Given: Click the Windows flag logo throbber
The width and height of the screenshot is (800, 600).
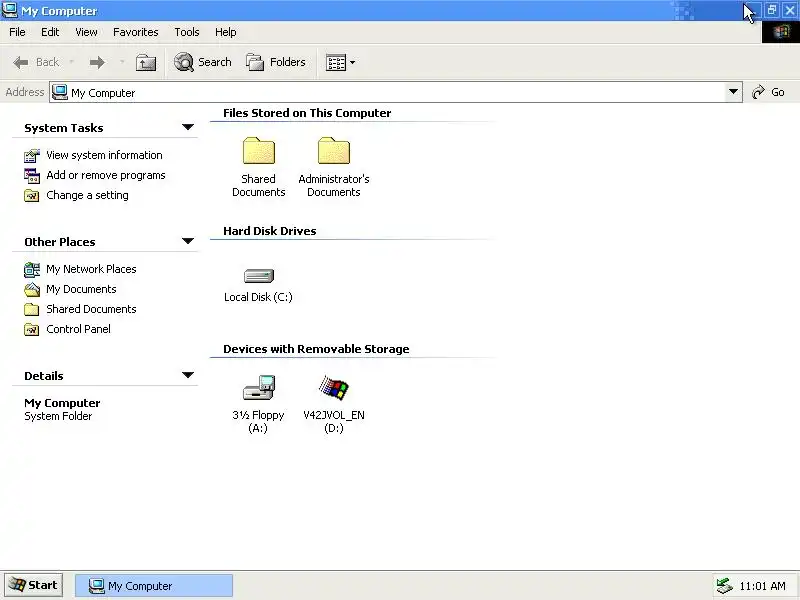Looking at the screenshot, I should click(x=781, y=32).
